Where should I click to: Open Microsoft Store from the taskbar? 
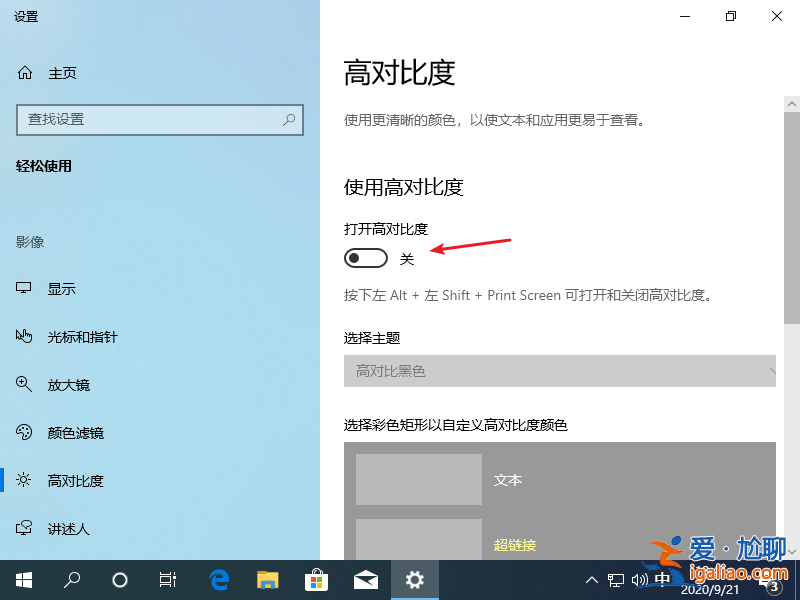pos(316,579)
